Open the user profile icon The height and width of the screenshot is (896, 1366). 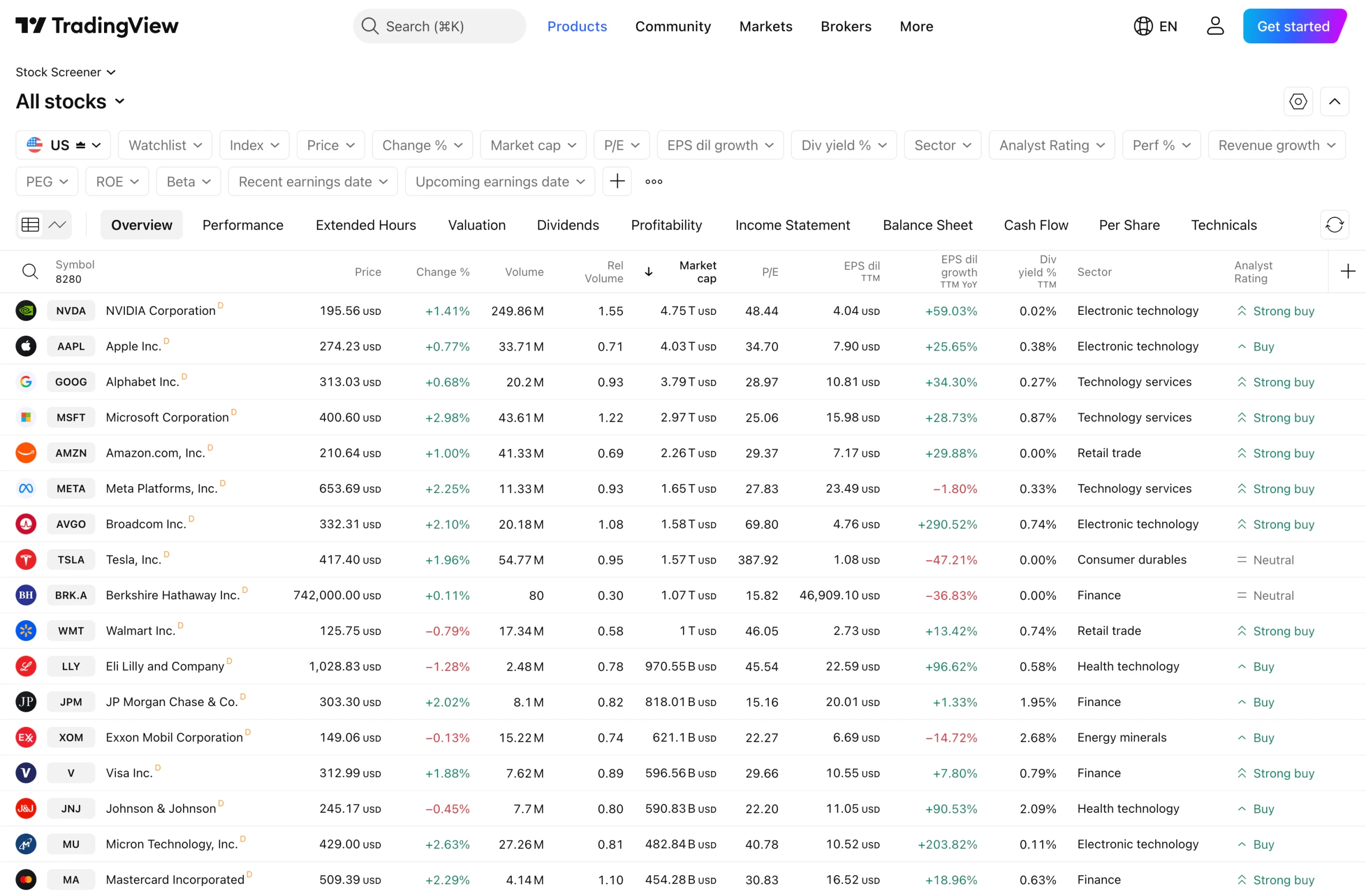tap(1215, 26)
